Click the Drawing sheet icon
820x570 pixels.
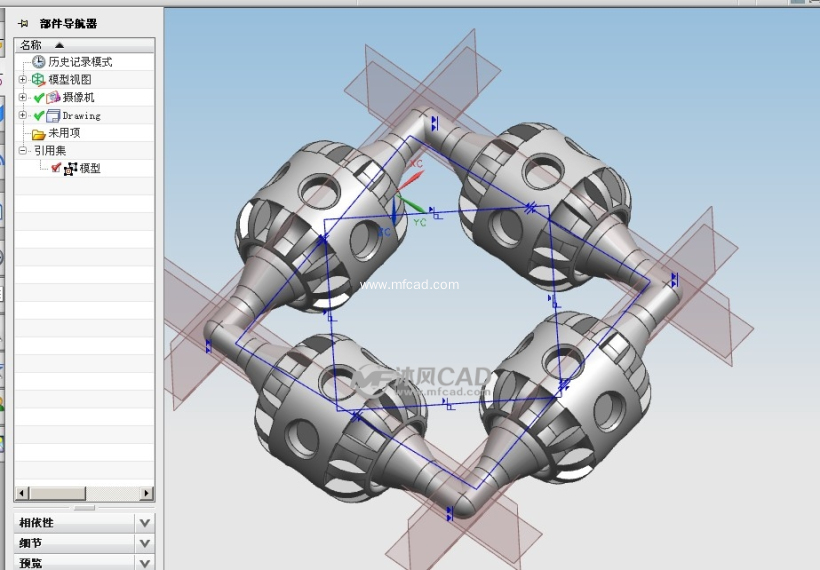click(x=54, y=116)
